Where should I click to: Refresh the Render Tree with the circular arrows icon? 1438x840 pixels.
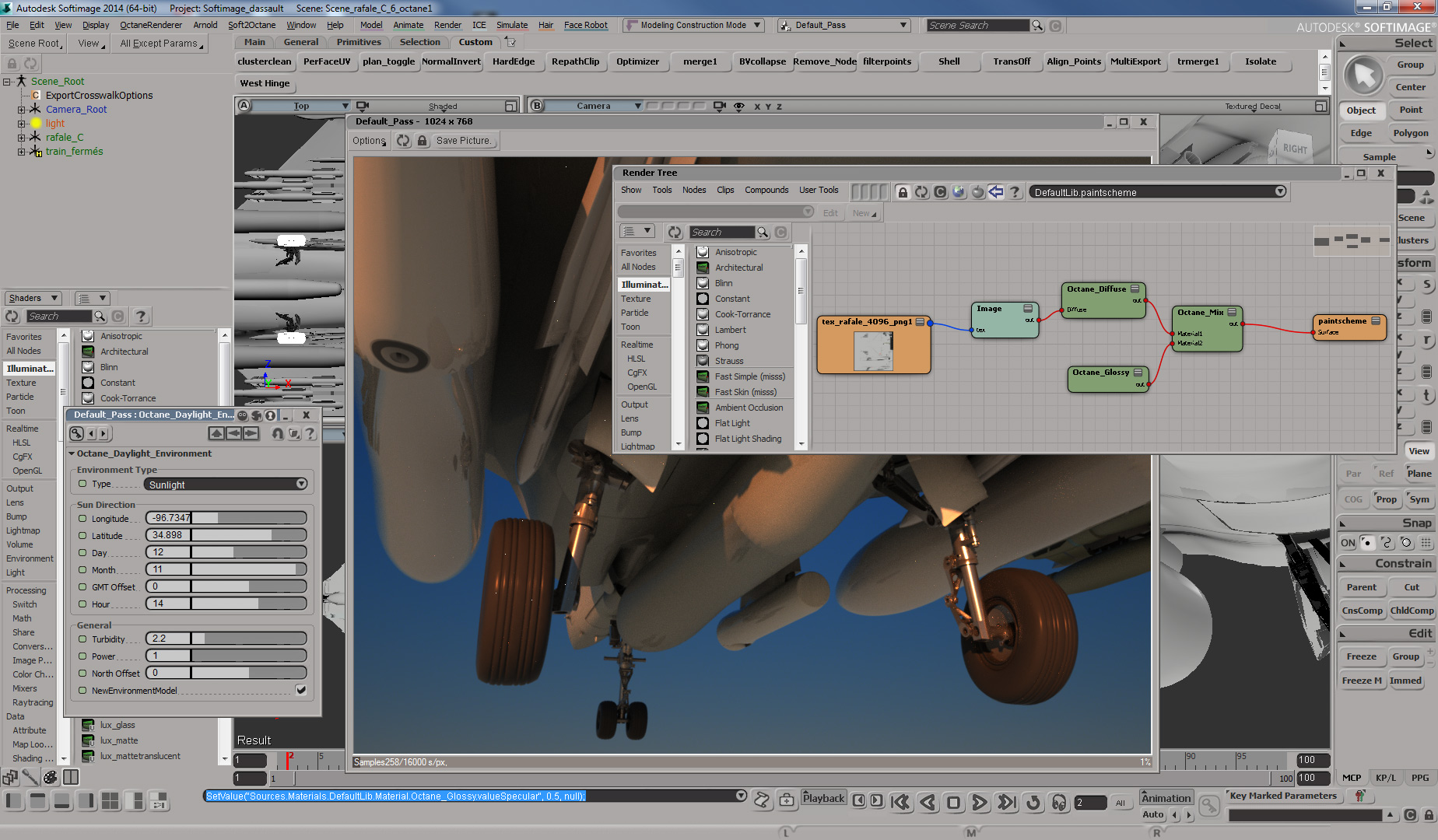pyautogui.click(x=921, y=191)
